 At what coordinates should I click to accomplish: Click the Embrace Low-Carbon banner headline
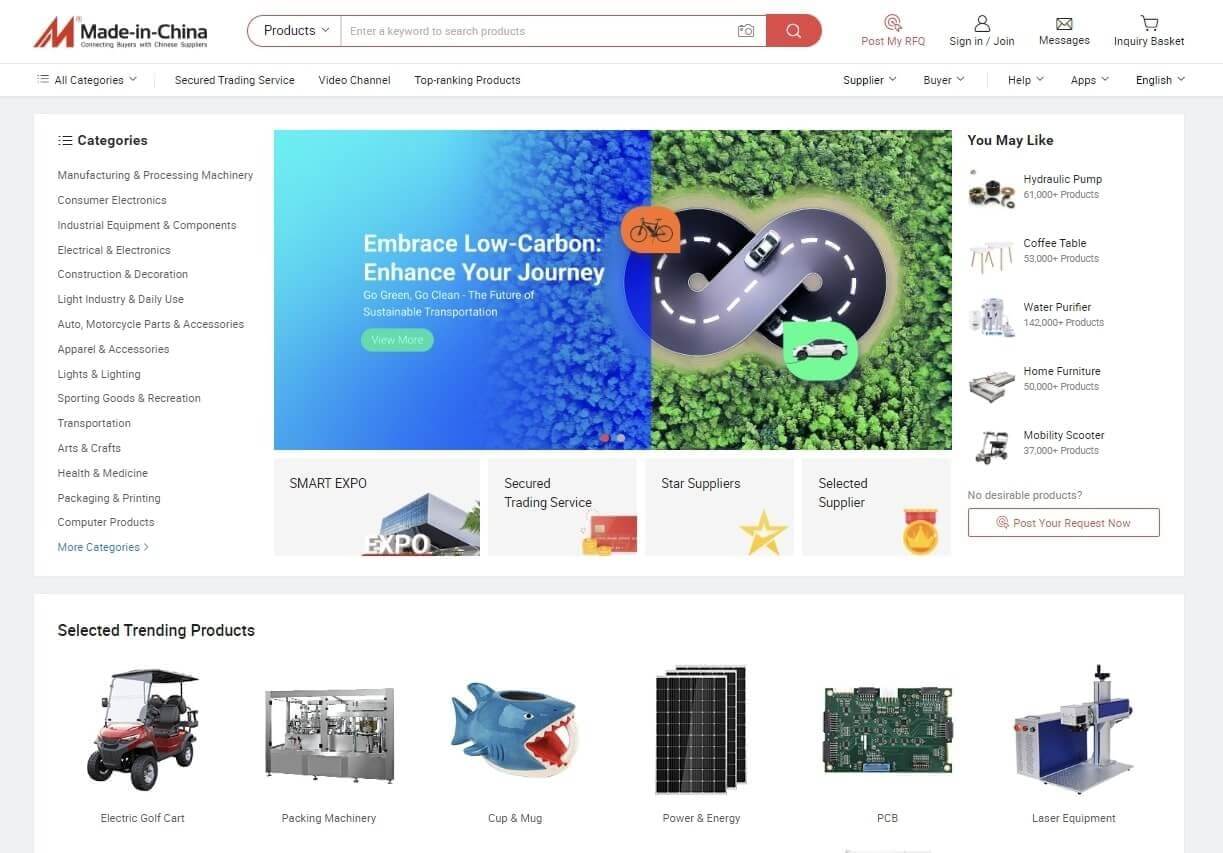(x=484, y=258)
